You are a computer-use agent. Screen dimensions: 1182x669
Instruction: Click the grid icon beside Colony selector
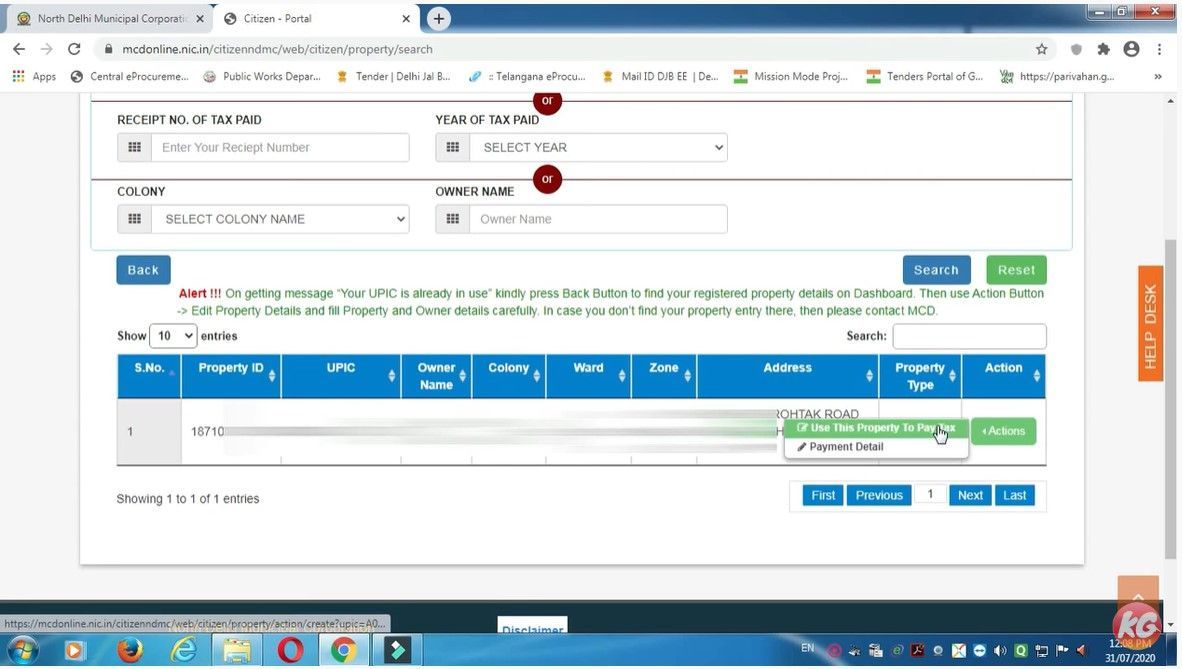tap(135, 219)
